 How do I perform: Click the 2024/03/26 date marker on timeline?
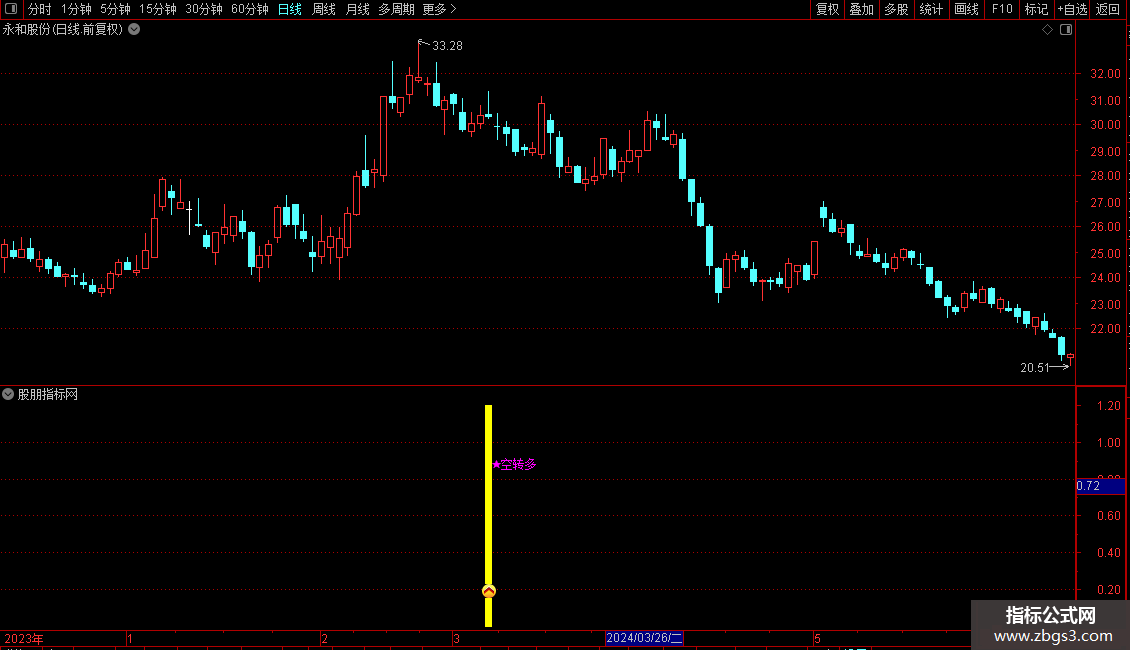[644, 638]
